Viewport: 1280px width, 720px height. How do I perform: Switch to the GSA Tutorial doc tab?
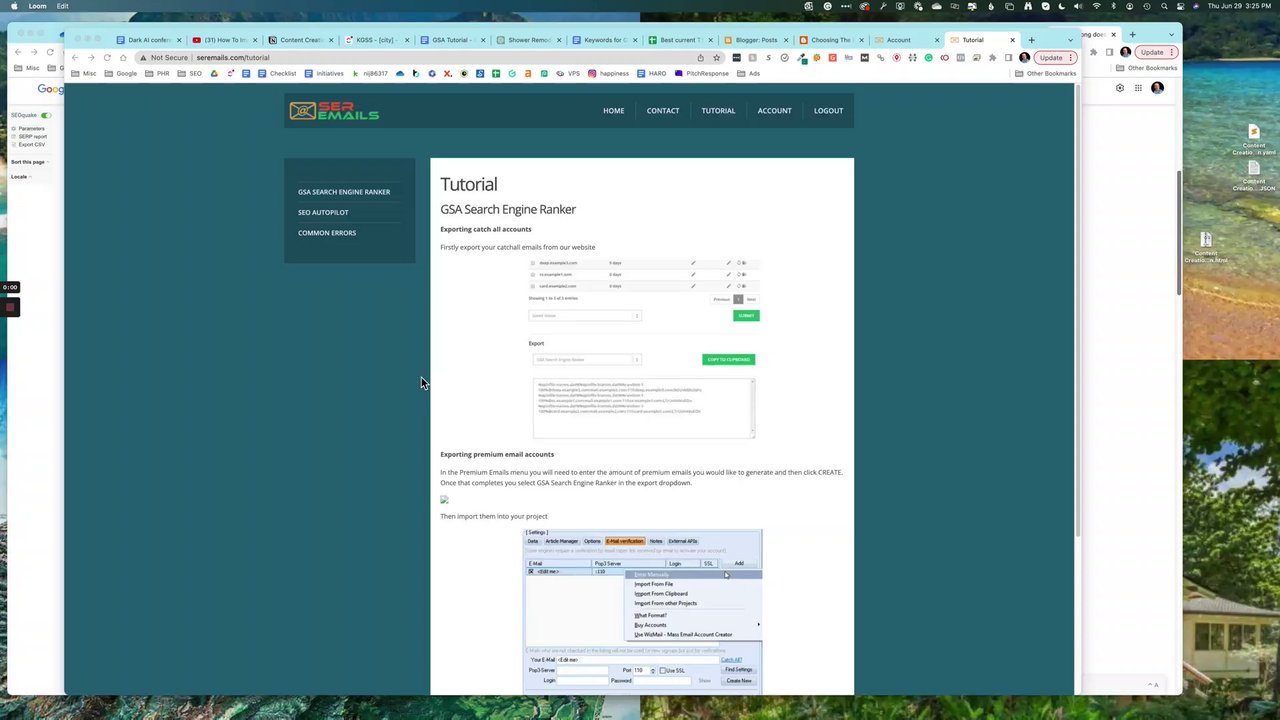point(452,40)
